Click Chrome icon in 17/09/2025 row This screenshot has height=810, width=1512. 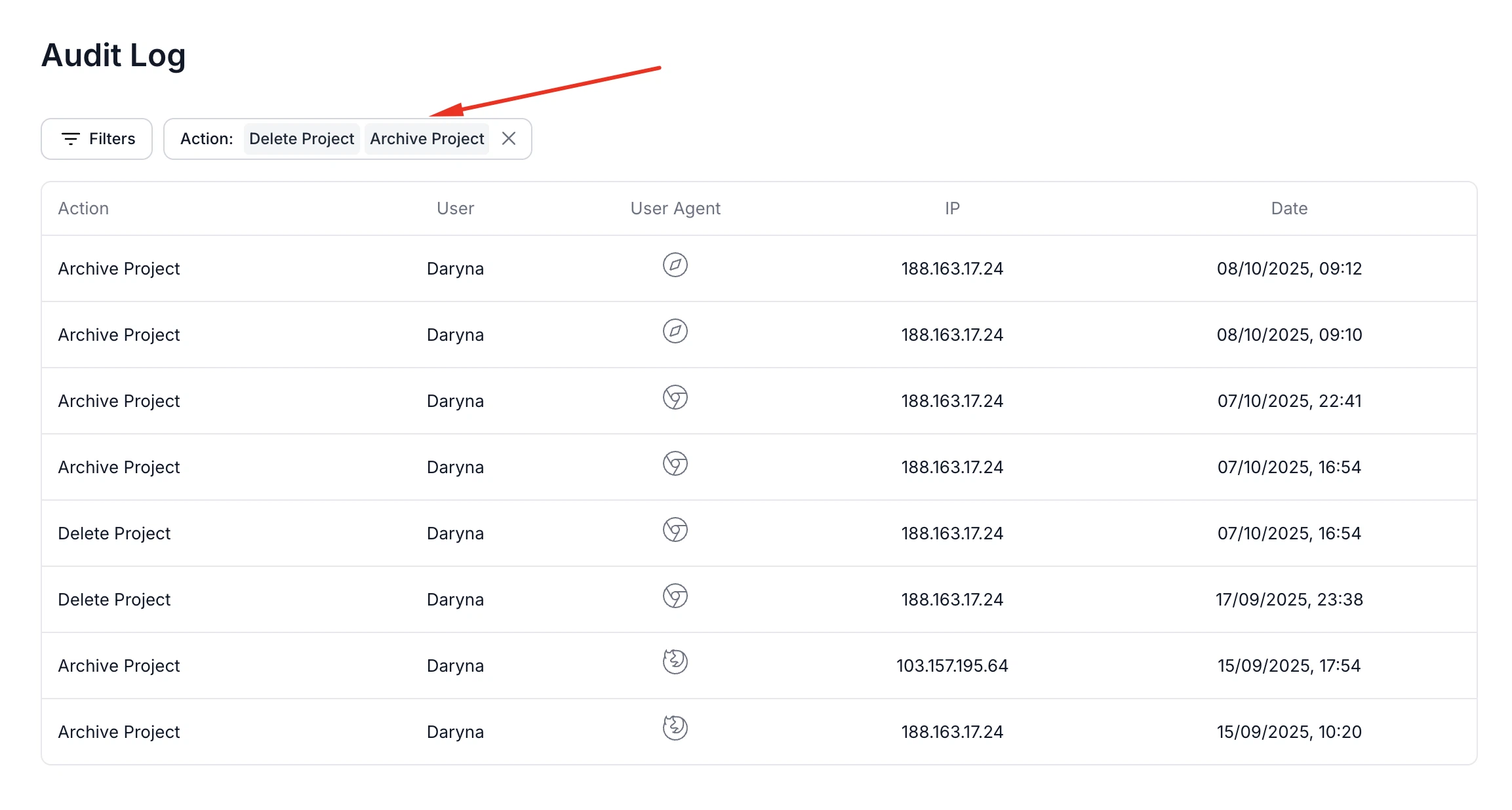coord(675,596)
